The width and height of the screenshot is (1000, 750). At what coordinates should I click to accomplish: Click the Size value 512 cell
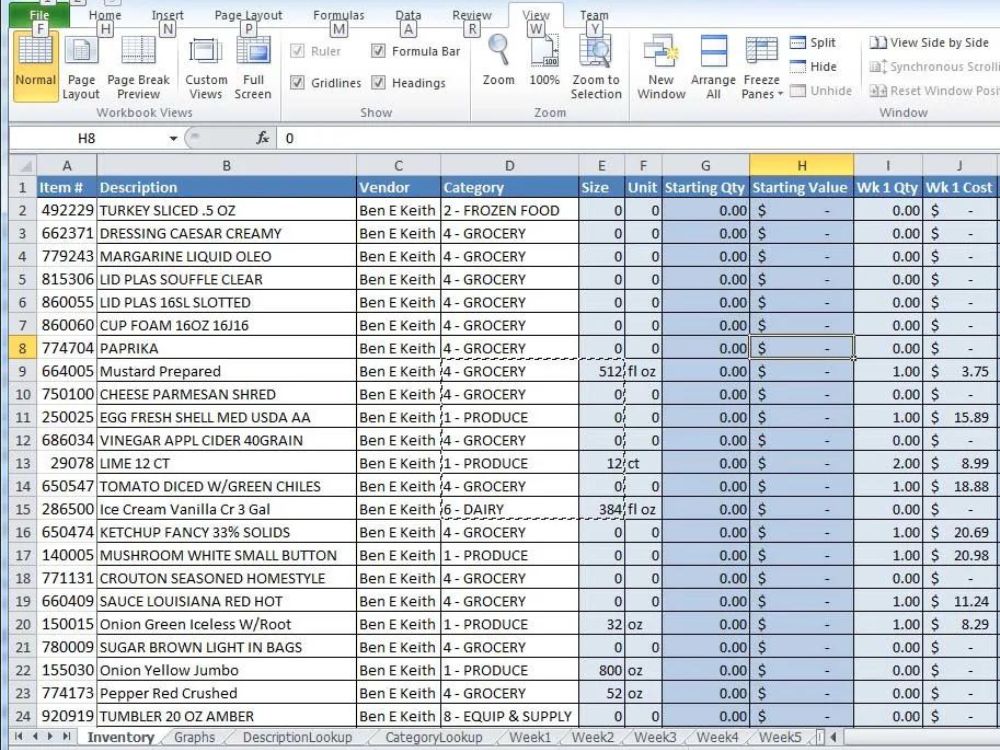coord(601,371)
